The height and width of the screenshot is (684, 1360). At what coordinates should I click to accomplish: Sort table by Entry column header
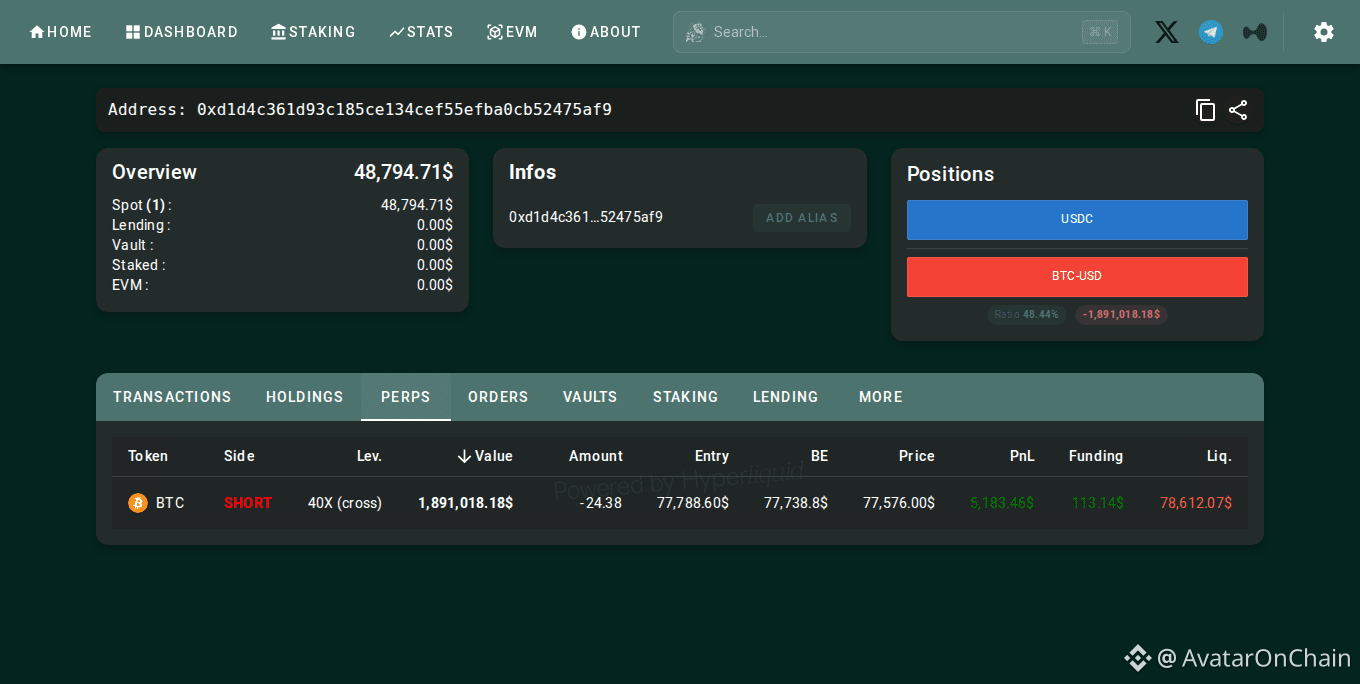tap(712, 456)
